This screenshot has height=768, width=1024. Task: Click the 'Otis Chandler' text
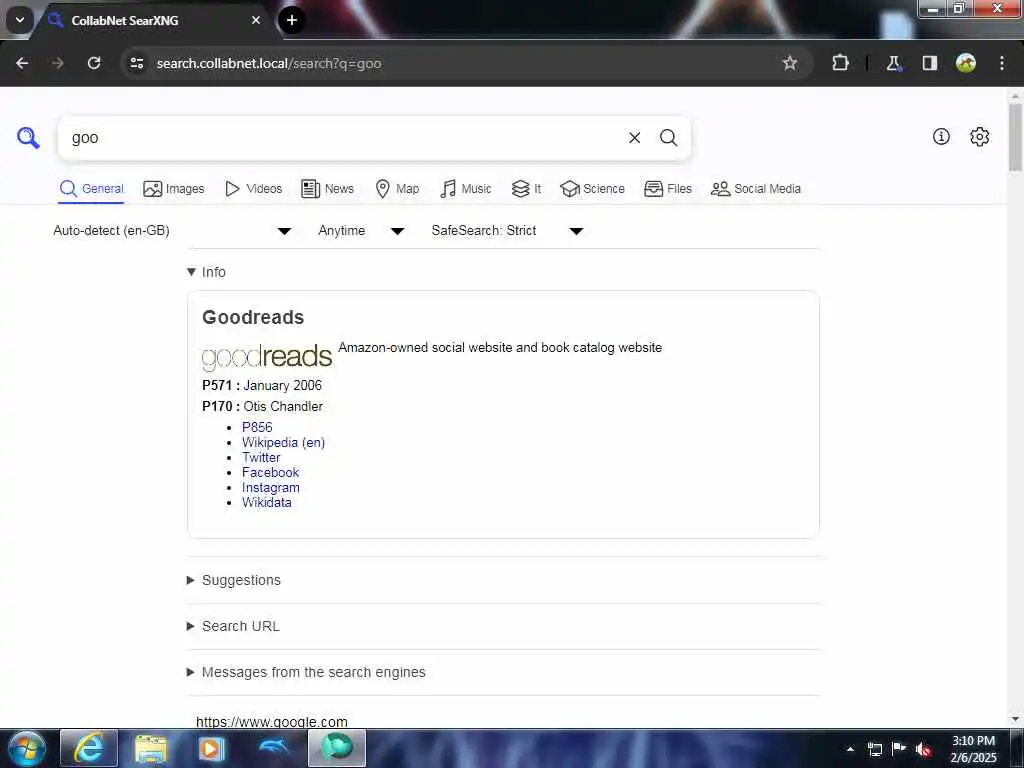coord(283,406)
